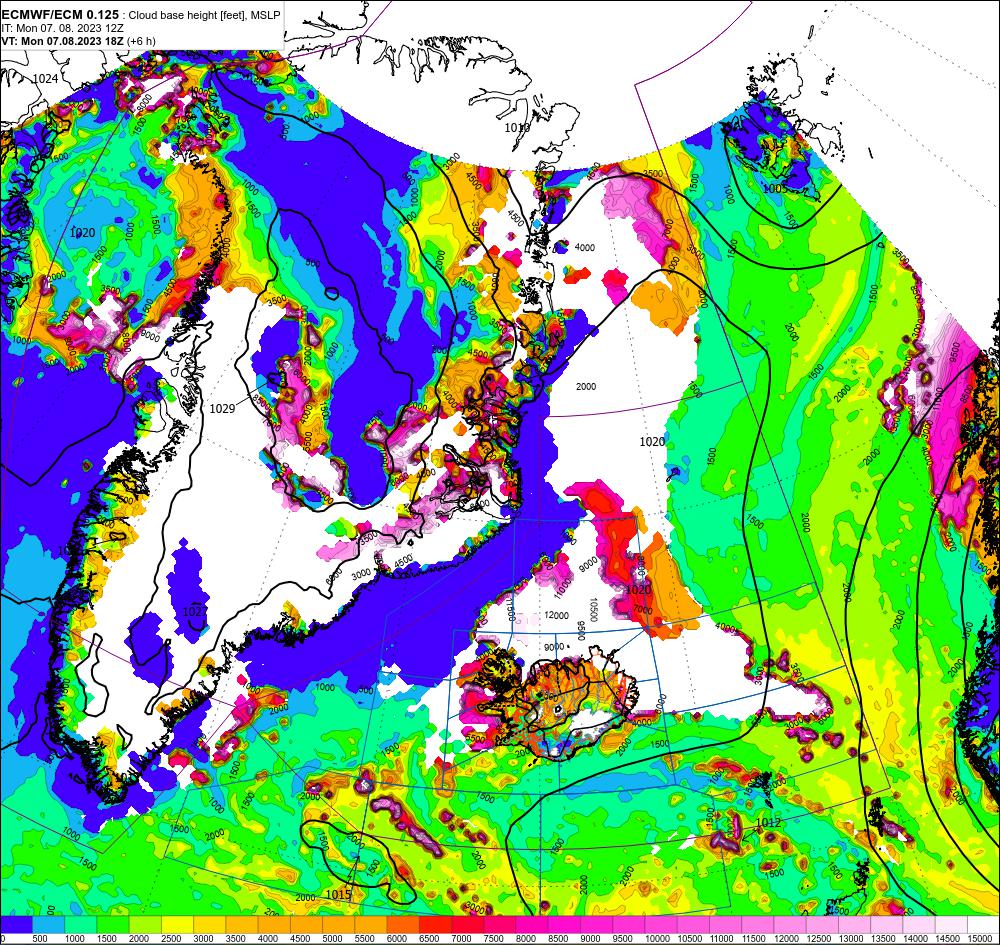Viewport: 1000px width, 945px height.
Task: Click the 1024 pressure label
Action: 45,78
